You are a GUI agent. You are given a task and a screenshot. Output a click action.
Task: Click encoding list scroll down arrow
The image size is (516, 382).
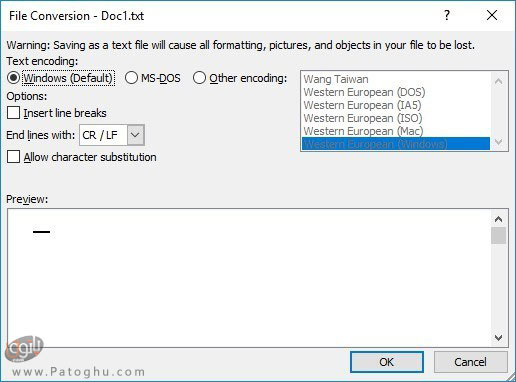[499, 142]
